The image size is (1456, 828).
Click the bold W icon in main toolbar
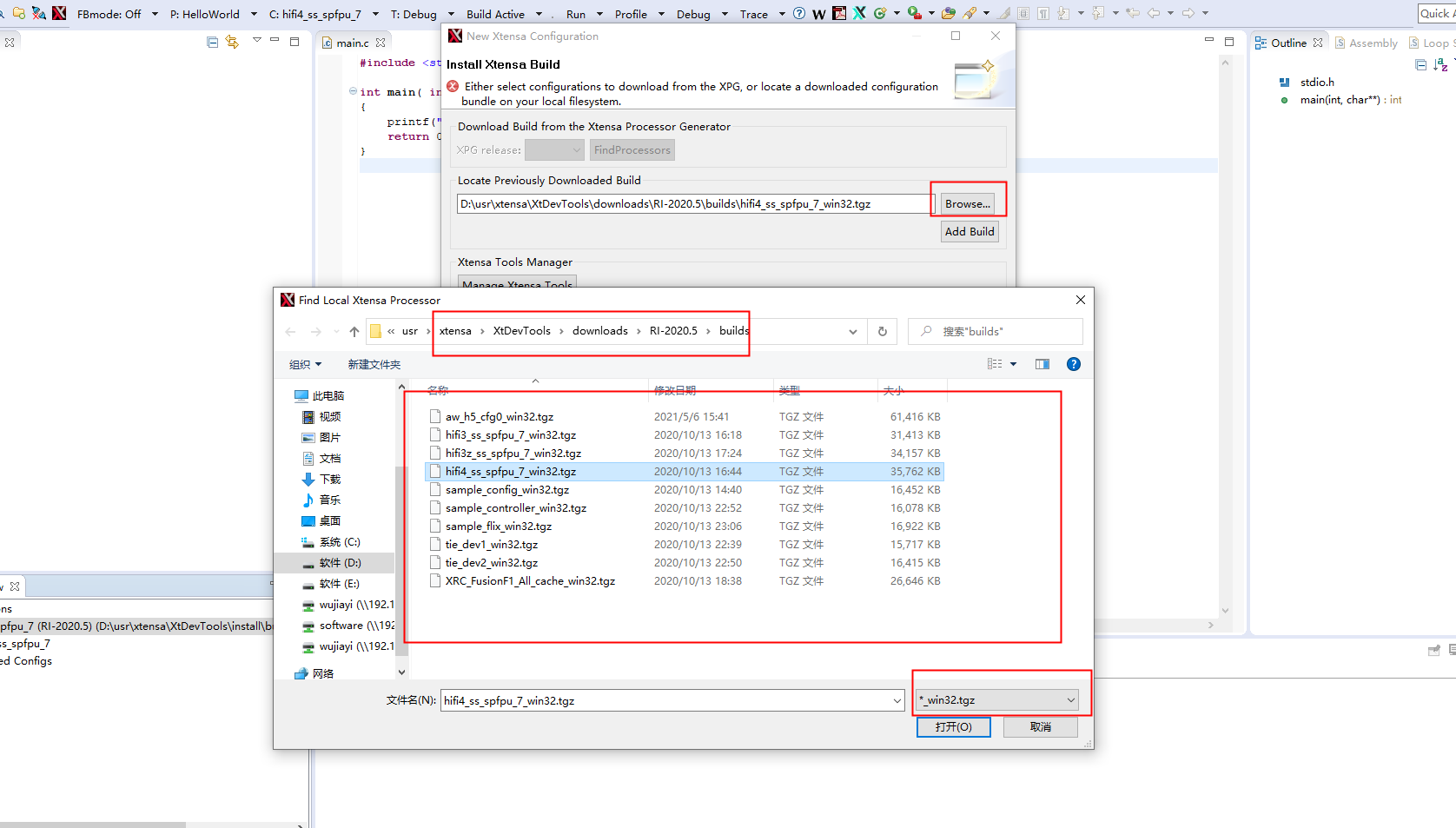point(819,14)
